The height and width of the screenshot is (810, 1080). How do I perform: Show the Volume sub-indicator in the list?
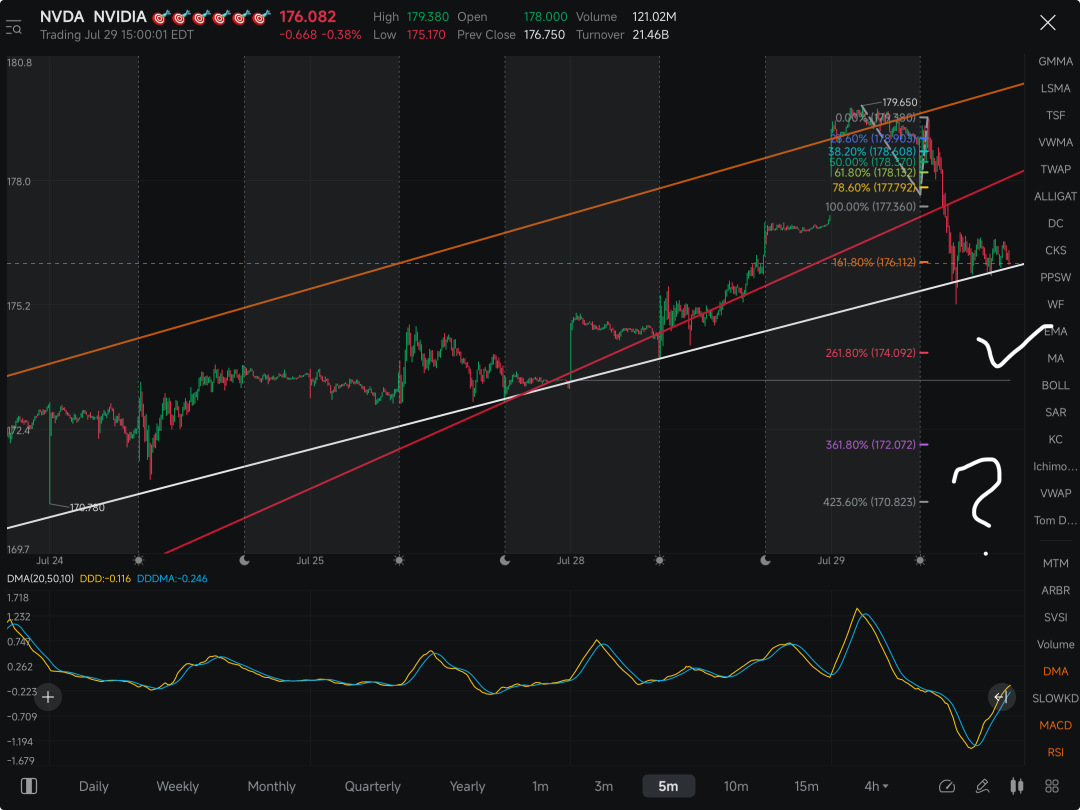(x=1055, y=645)
